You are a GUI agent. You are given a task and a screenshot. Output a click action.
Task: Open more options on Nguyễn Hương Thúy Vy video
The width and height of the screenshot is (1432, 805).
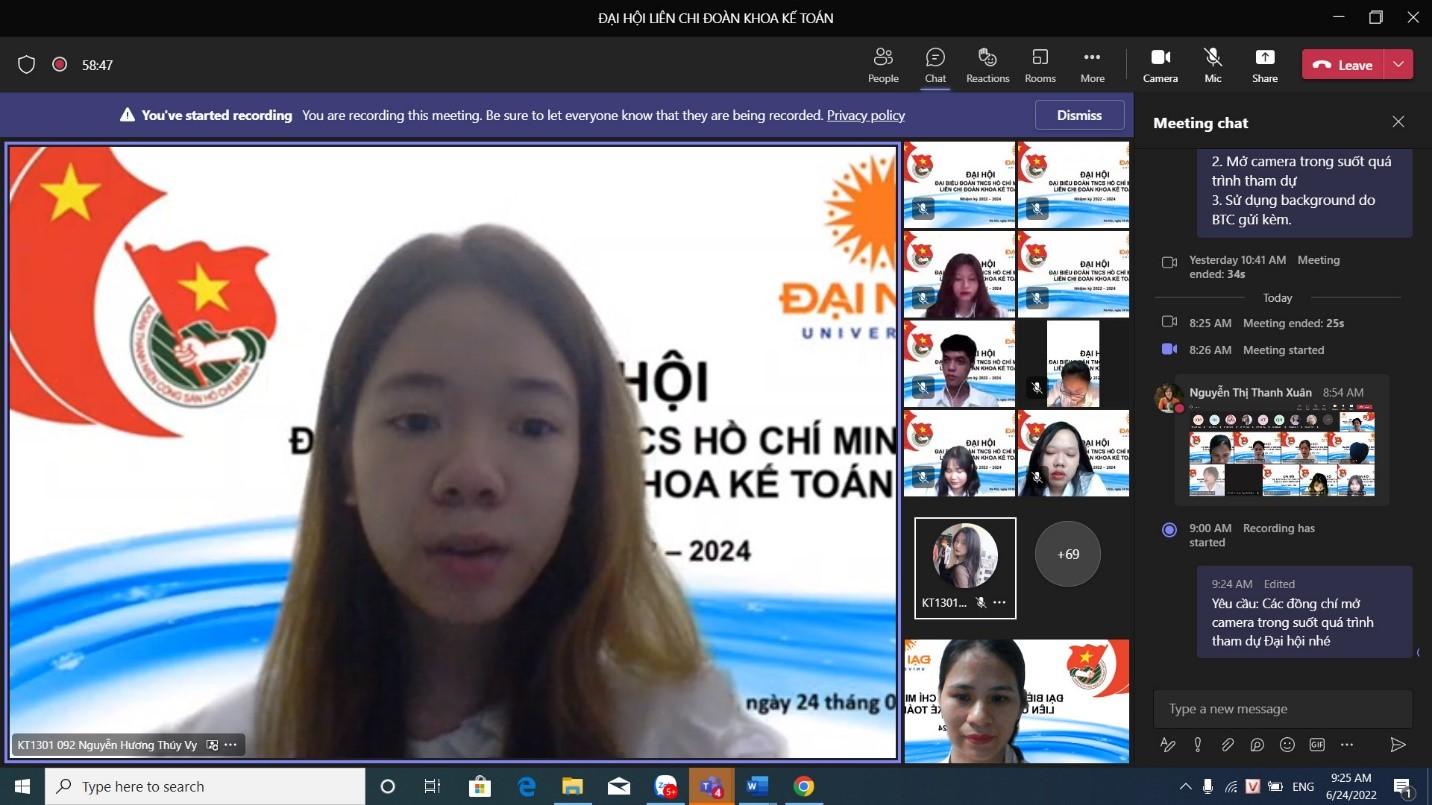pos(231,745)
